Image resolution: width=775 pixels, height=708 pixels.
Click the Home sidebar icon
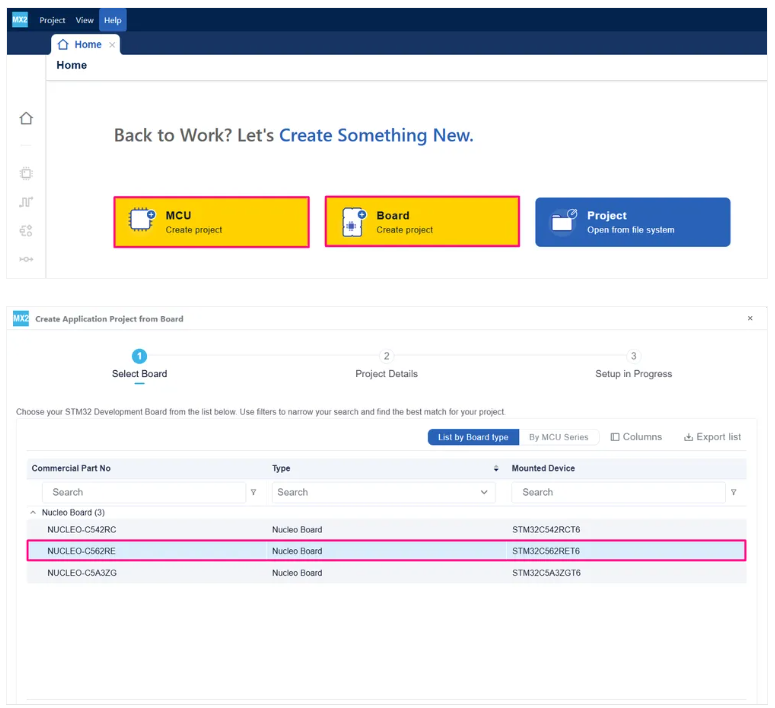(26, 118)
